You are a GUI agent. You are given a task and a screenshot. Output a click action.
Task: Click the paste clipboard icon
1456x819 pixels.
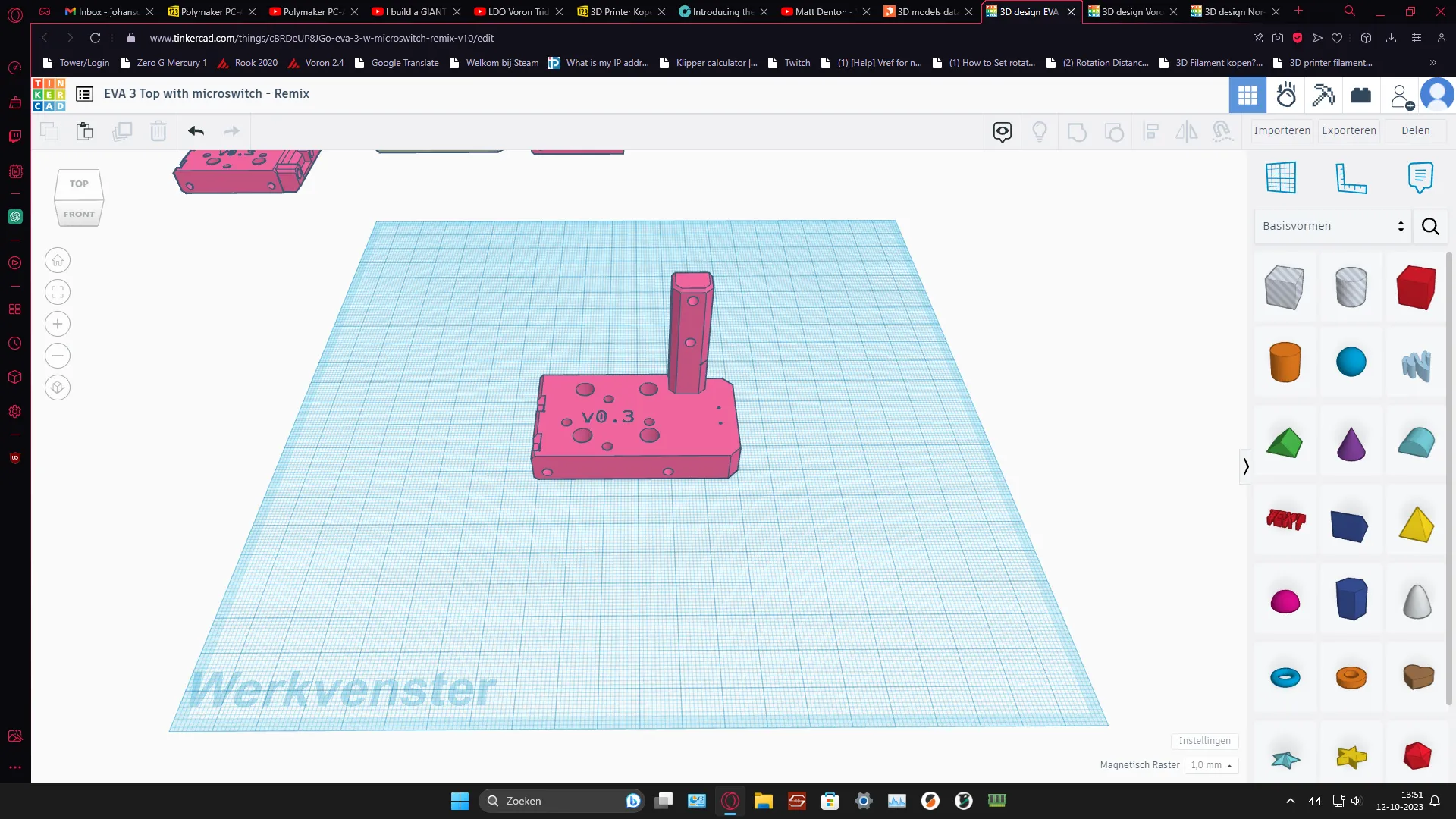(85, 131)
